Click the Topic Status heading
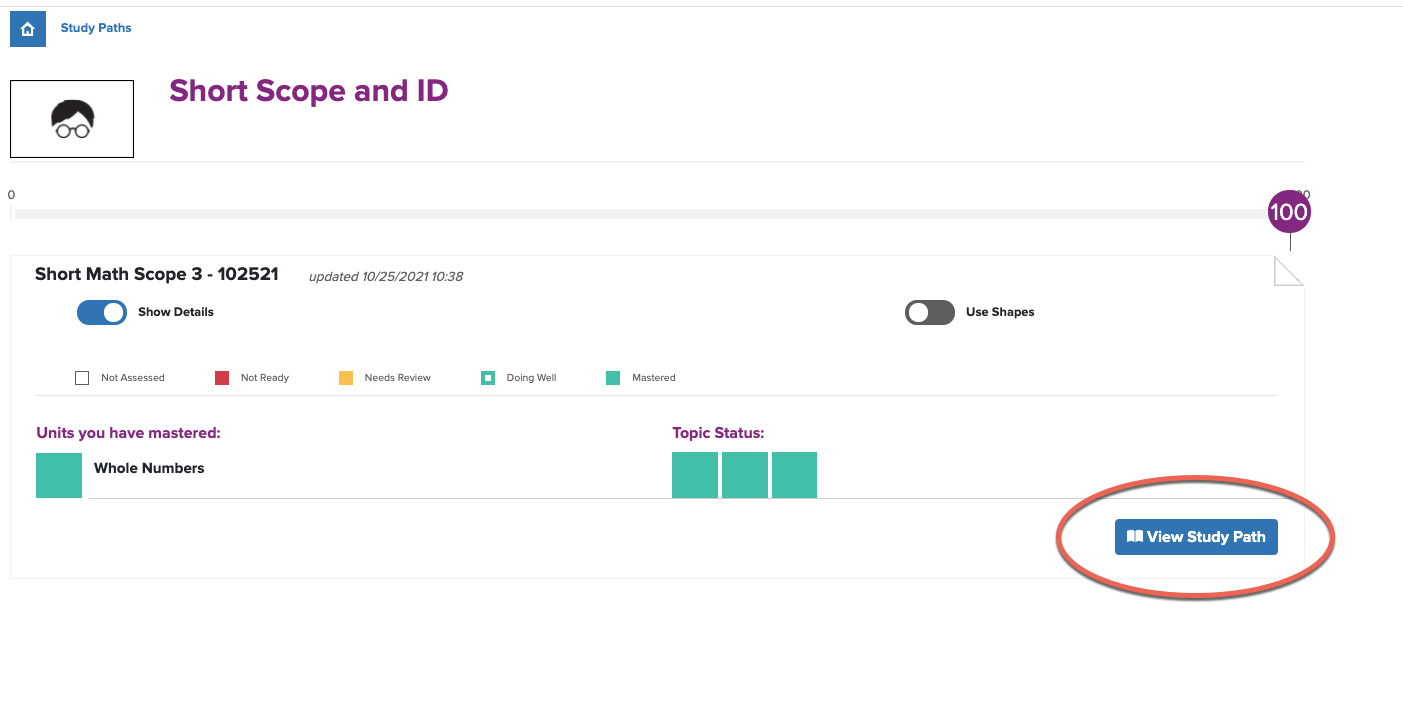The height and width of the screenshot is (718, 1403). coord(718,433)
